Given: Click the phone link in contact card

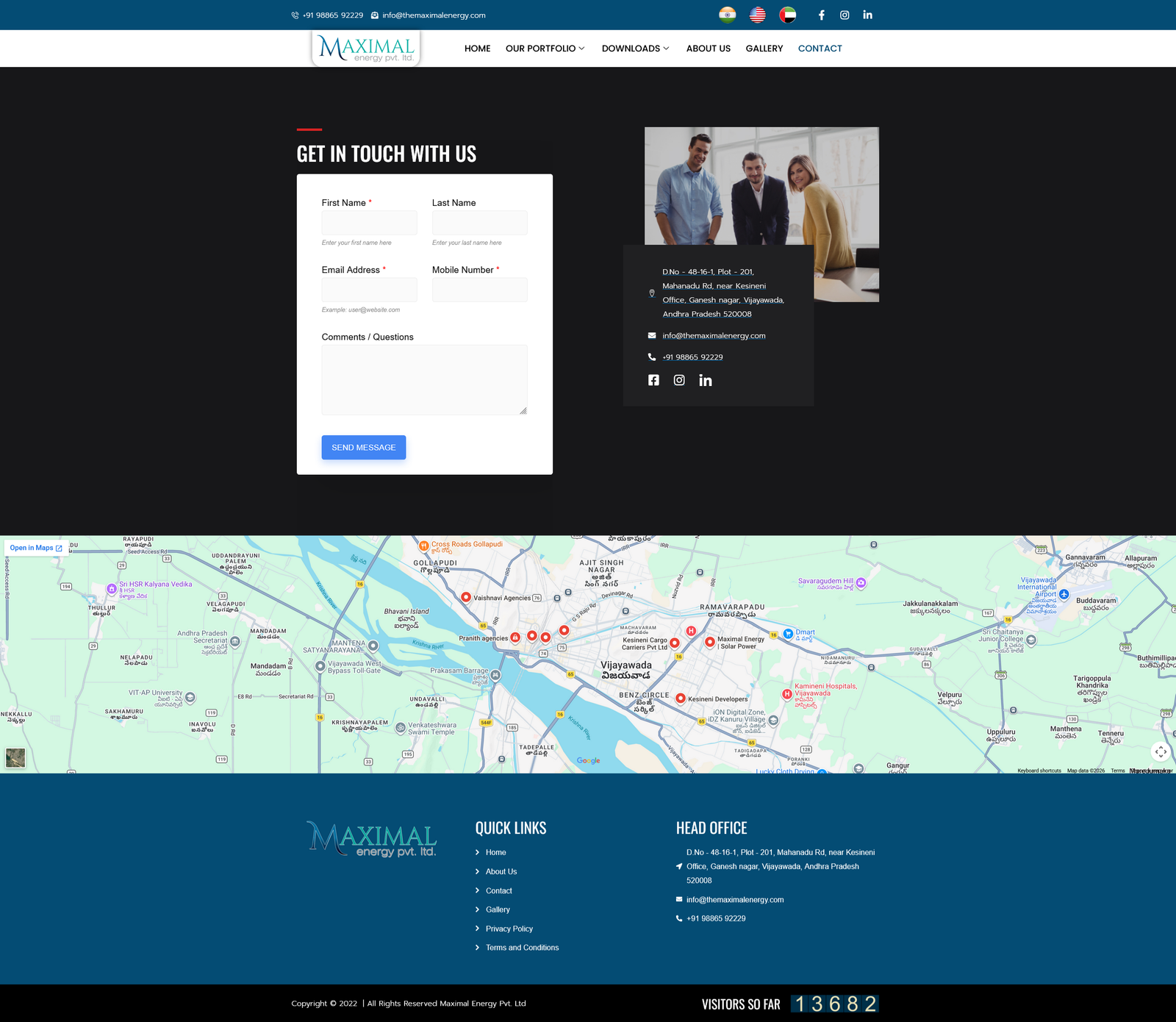Looking at the screenshot, I should (692, 357).
